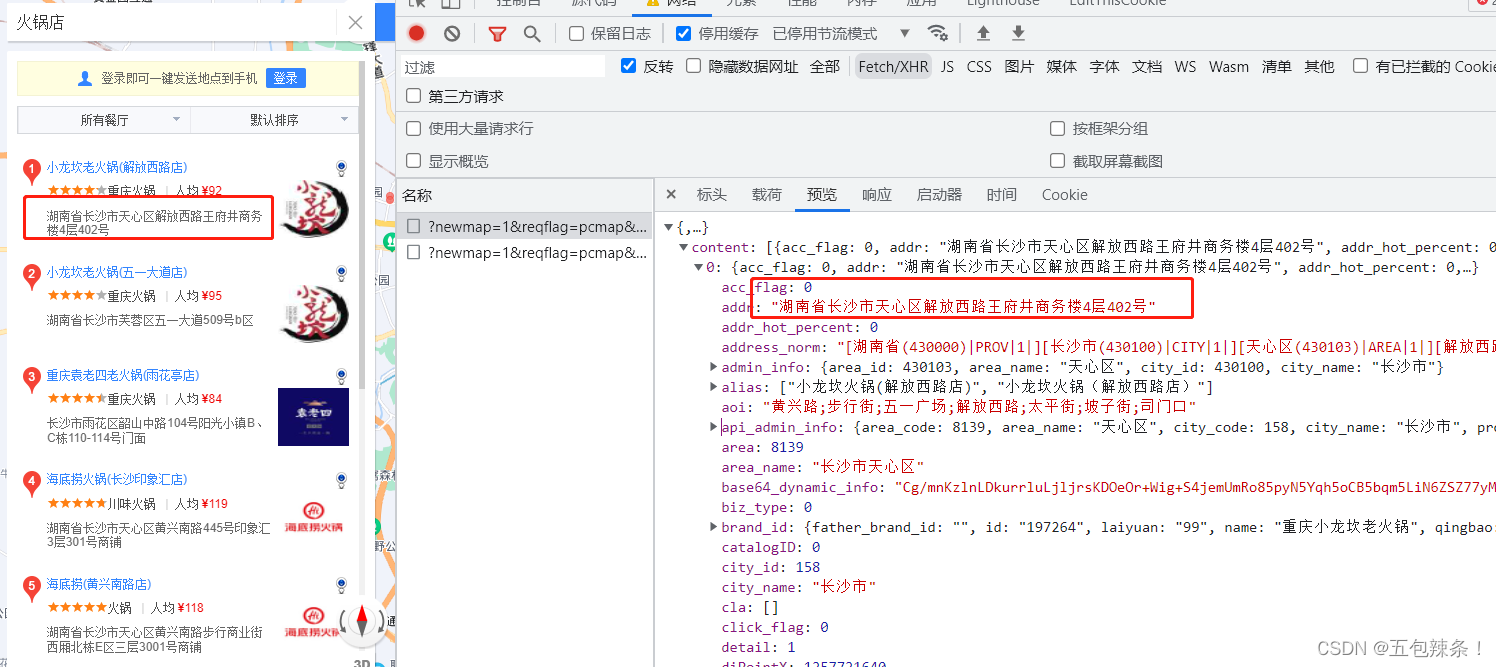The width and height of the screenshot is (1496, 667).
Task: Open network conditions wifi icon
Action: [937, 33]
